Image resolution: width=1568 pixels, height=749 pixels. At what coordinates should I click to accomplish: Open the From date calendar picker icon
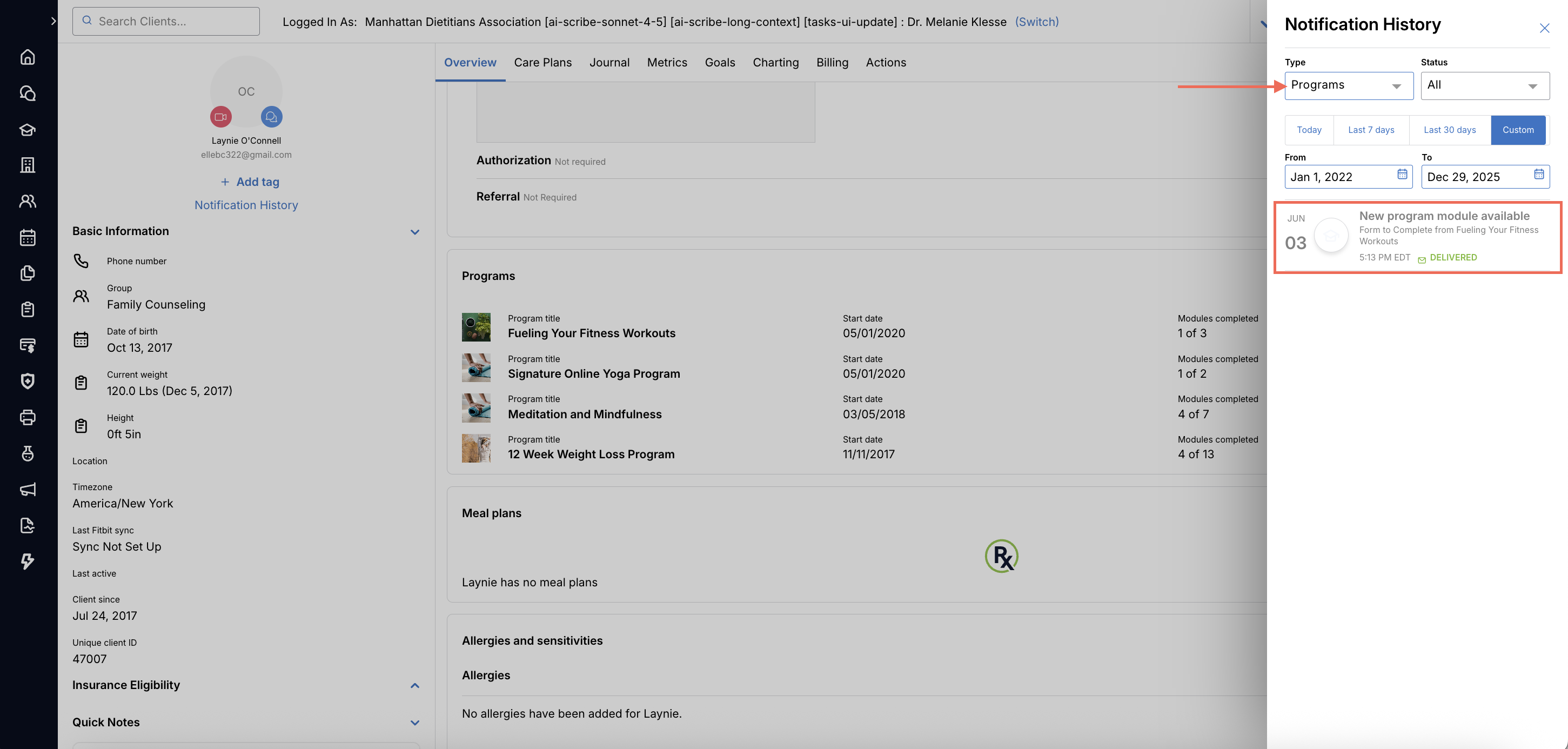pos(1402,175)
